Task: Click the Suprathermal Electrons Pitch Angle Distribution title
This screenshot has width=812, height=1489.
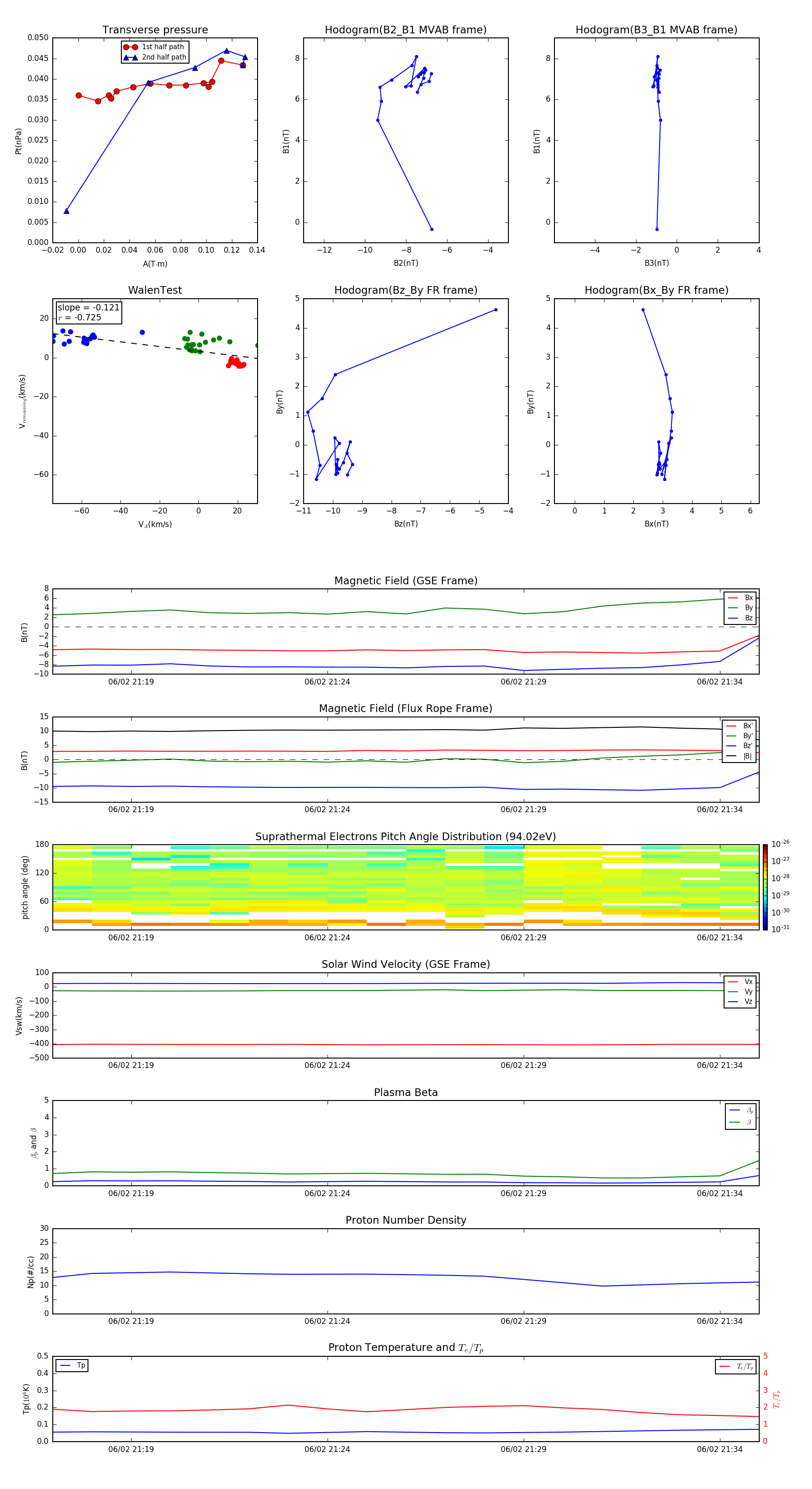Action: pyautogui.click(x=406, y=837)
